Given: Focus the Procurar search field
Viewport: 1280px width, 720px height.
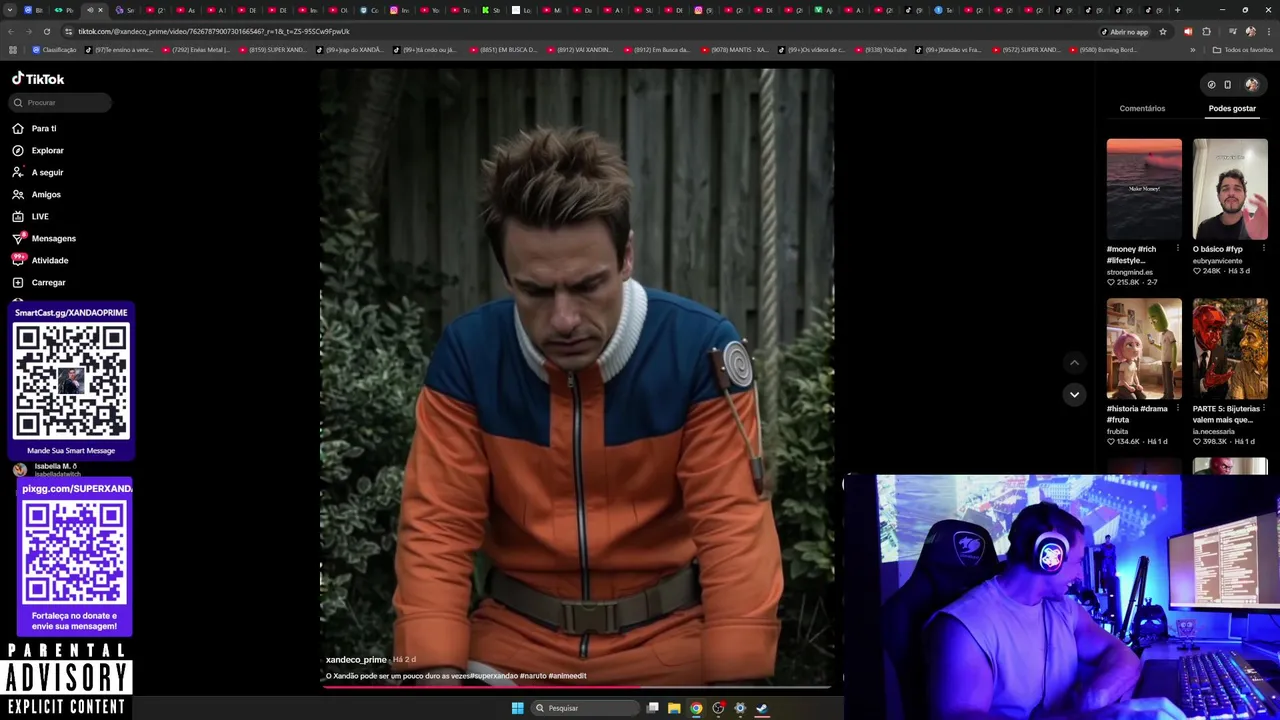Looking at the screenshot, I should tap(60, 102).
